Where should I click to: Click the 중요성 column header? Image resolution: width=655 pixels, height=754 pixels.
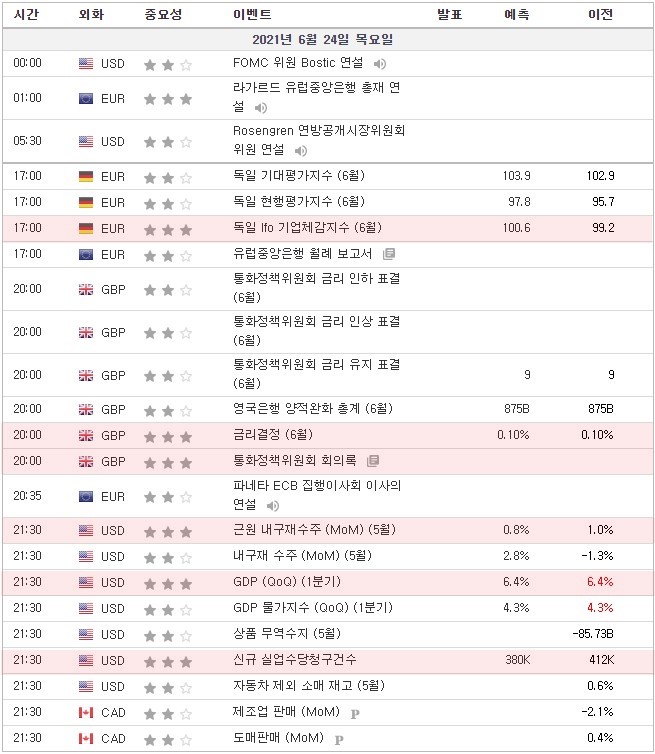pos(163,15)
